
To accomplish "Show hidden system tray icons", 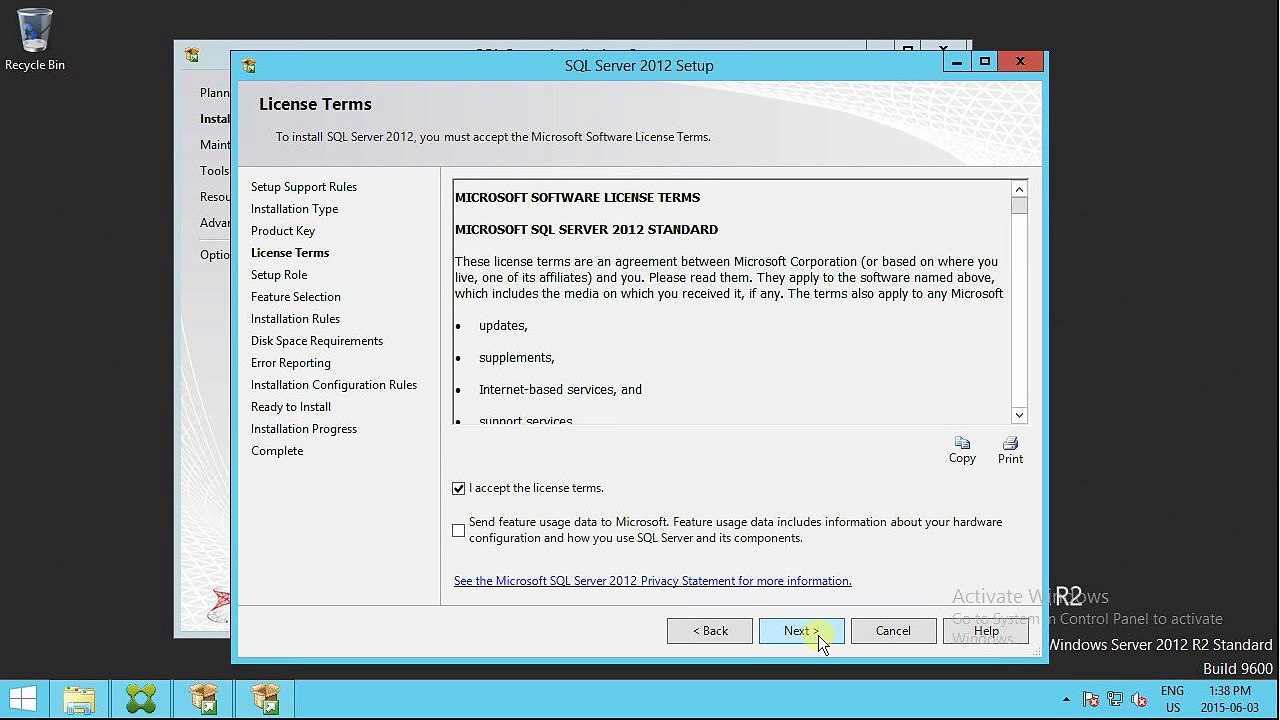I will pyautogui.click(x=1066, y=700).
